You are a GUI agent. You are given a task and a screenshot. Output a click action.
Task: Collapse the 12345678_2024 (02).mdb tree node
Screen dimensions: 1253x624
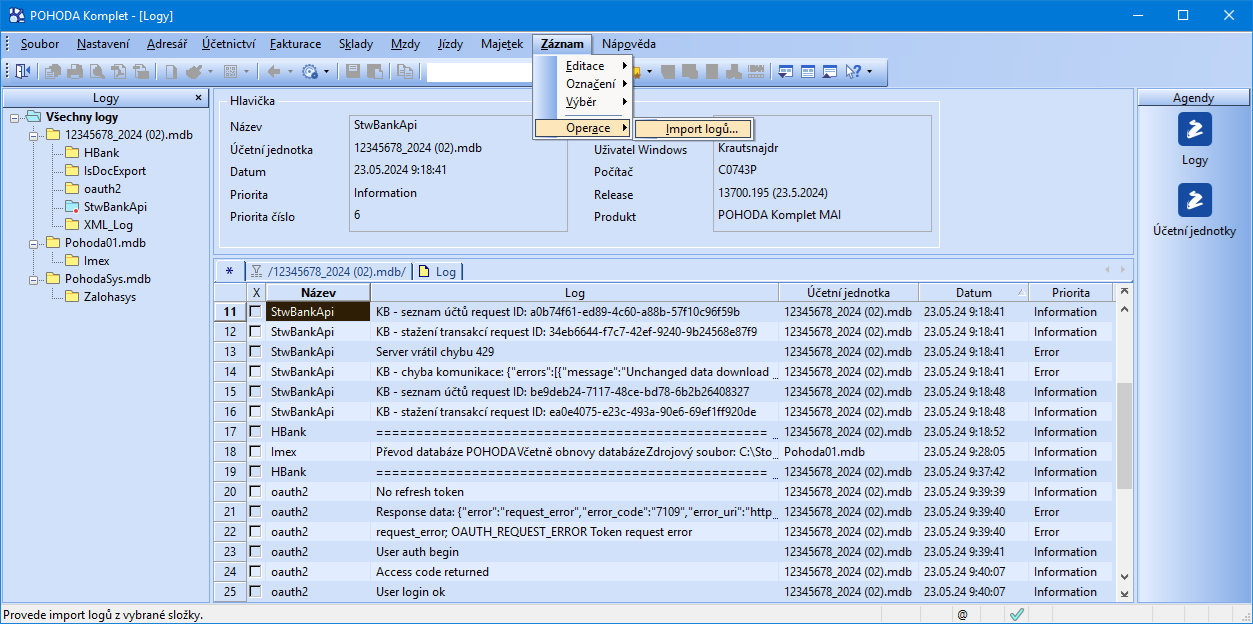[34, 135]
